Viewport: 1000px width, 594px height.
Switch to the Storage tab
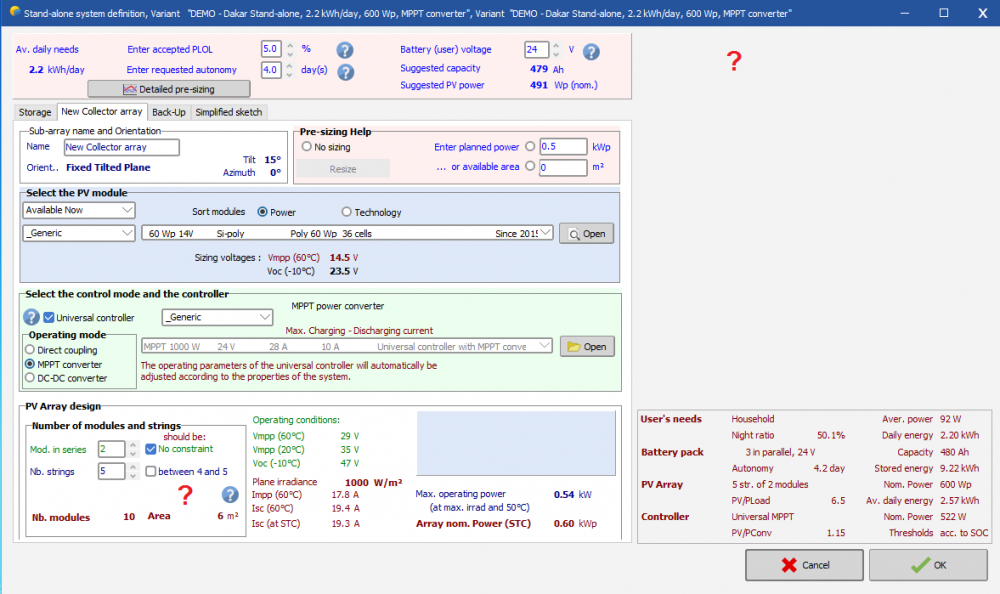[x=34, y=112]
